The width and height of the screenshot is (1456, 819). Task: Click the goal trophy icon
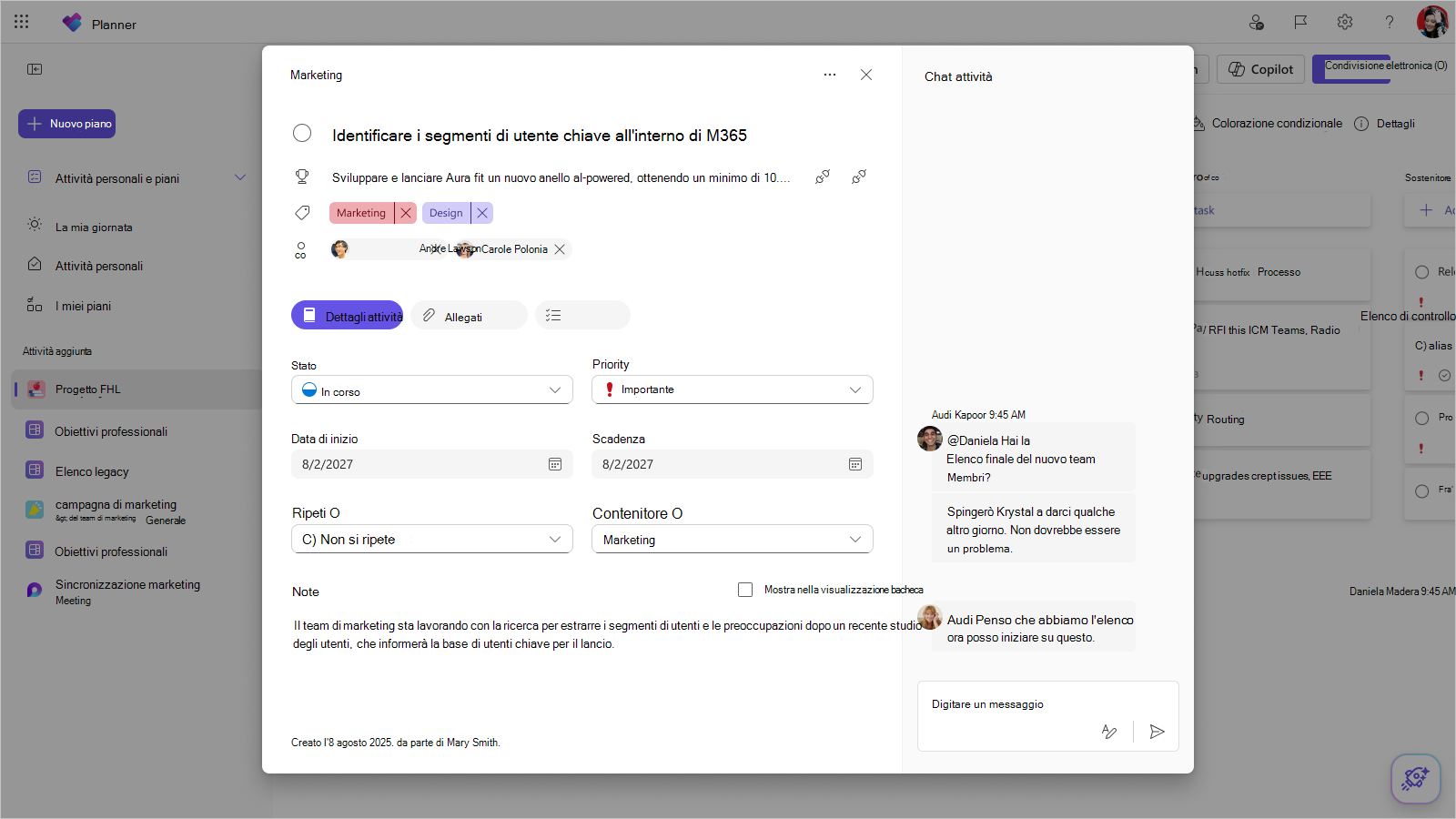302,177
